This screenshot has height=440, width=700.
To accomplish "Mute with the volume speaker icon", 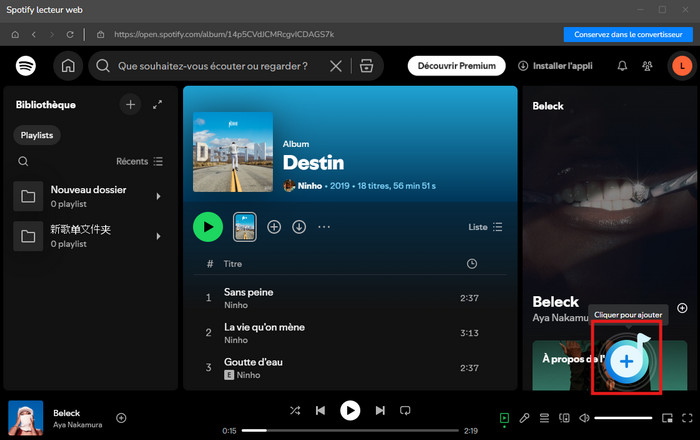I will 584,418.
